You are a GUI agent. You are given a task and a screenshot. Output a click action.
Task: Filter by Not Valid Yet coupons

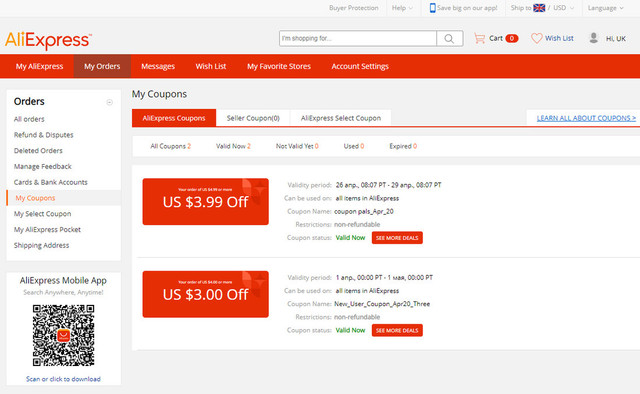297,146
